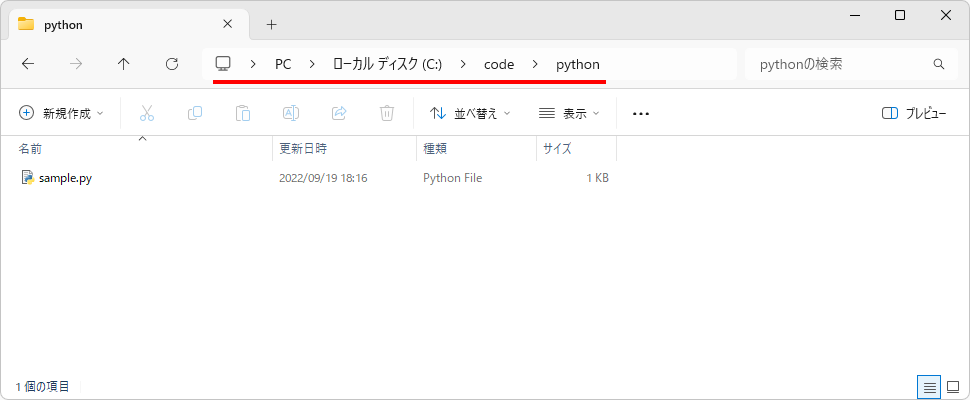Click the Copy icon in toolbar
The image size is (970, 400).
pos(195,113)
